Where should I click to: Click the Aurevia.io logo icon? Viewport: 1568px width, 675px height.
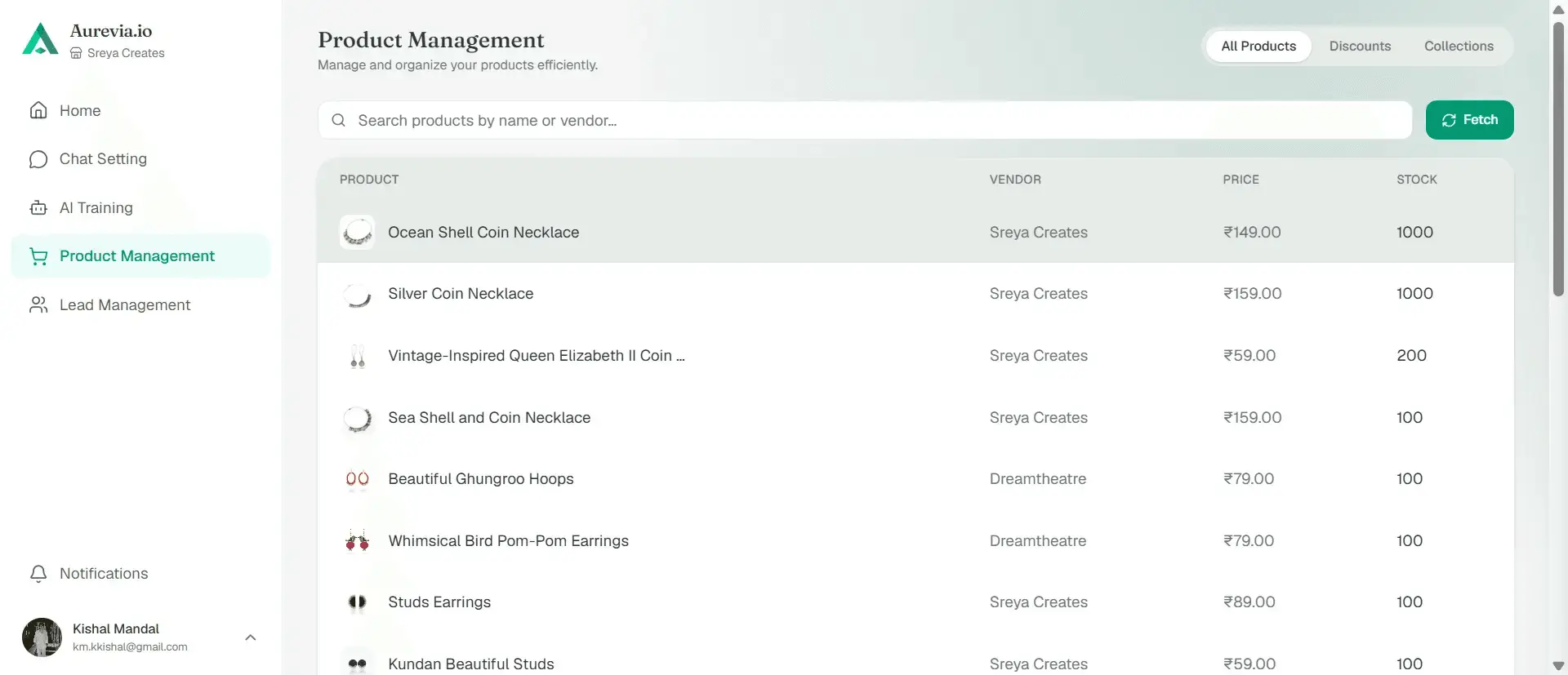pos(40,39)
